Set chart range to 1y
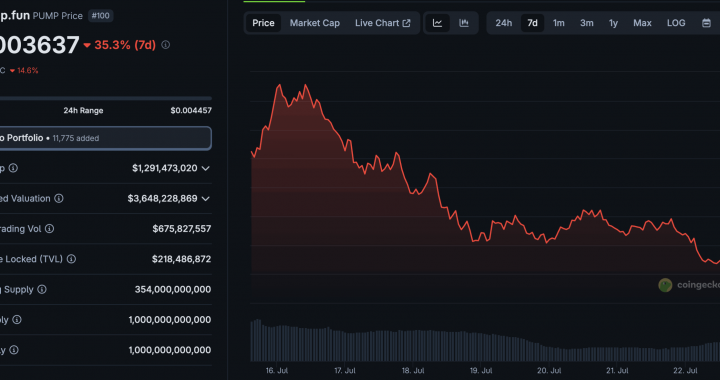 [613, 23]
